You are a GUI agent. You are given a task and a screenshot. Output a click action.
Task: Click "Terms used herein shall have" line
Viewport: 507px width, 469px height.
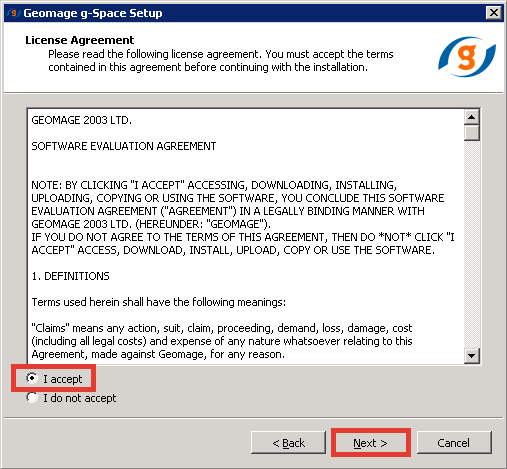click(x=159, y=302)
